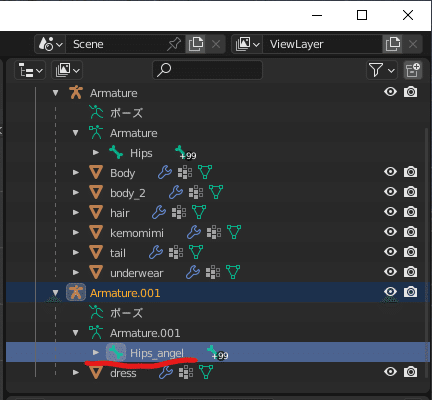Click the Hips_angel bone icon
Image resolution: width=432 pixels, height=400 pixels.
pos(116,352)
